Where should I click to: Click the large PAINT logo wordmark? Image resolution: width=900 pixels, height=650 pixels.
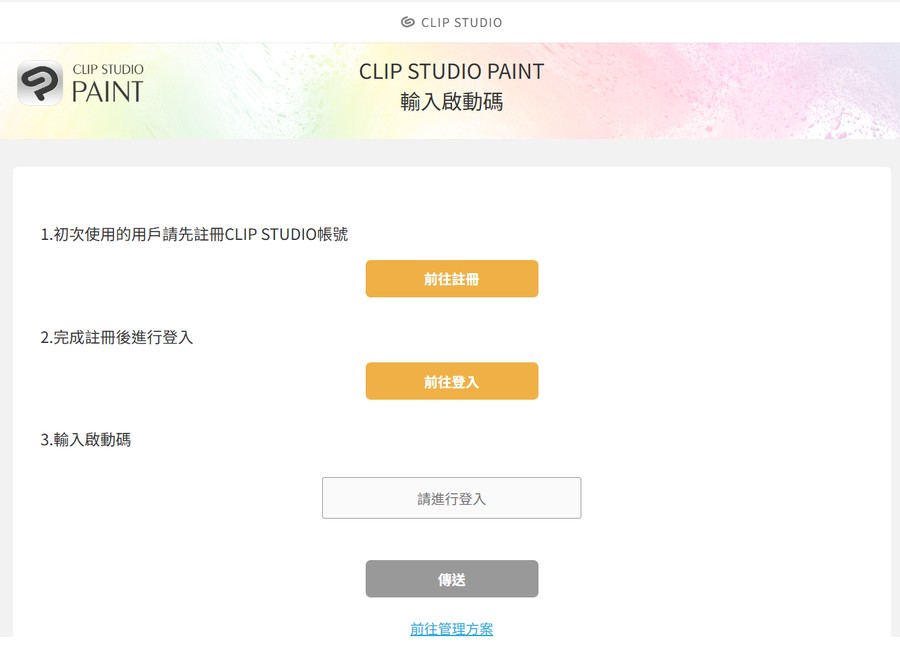coord(107,92)
